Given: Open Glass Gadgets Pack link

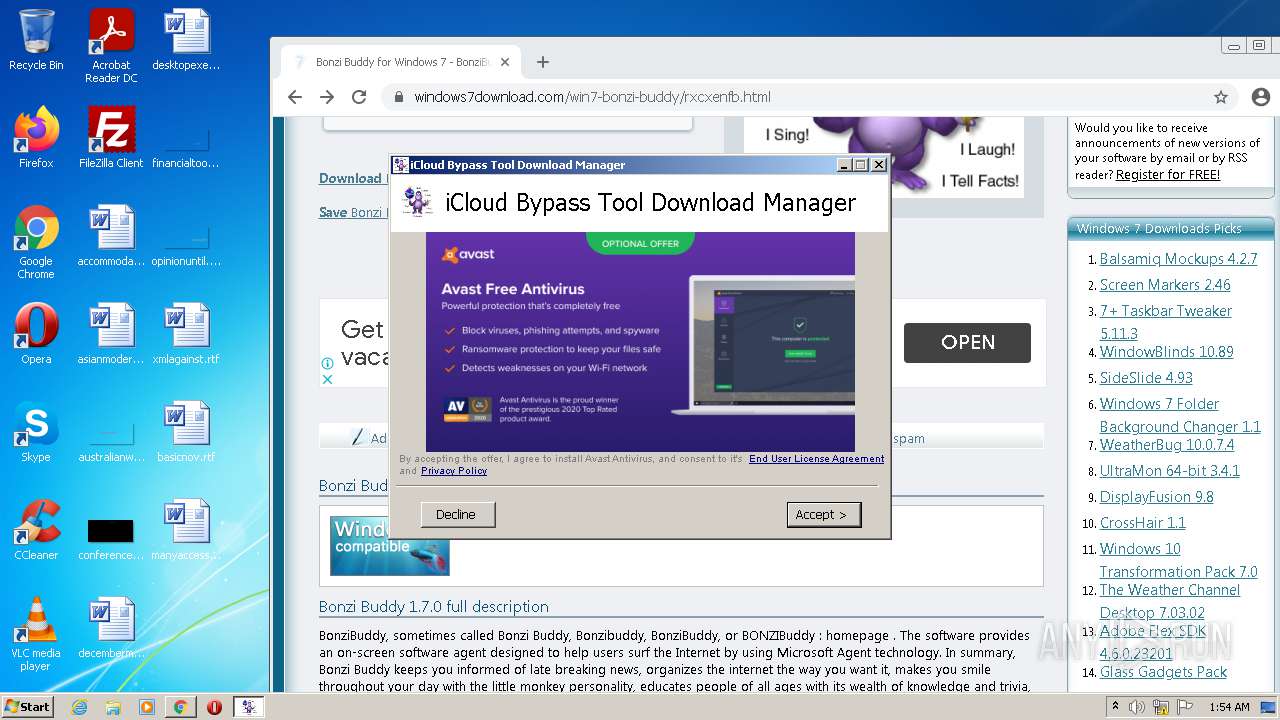Looking at the screenshot, I should tap(1164, 672).
